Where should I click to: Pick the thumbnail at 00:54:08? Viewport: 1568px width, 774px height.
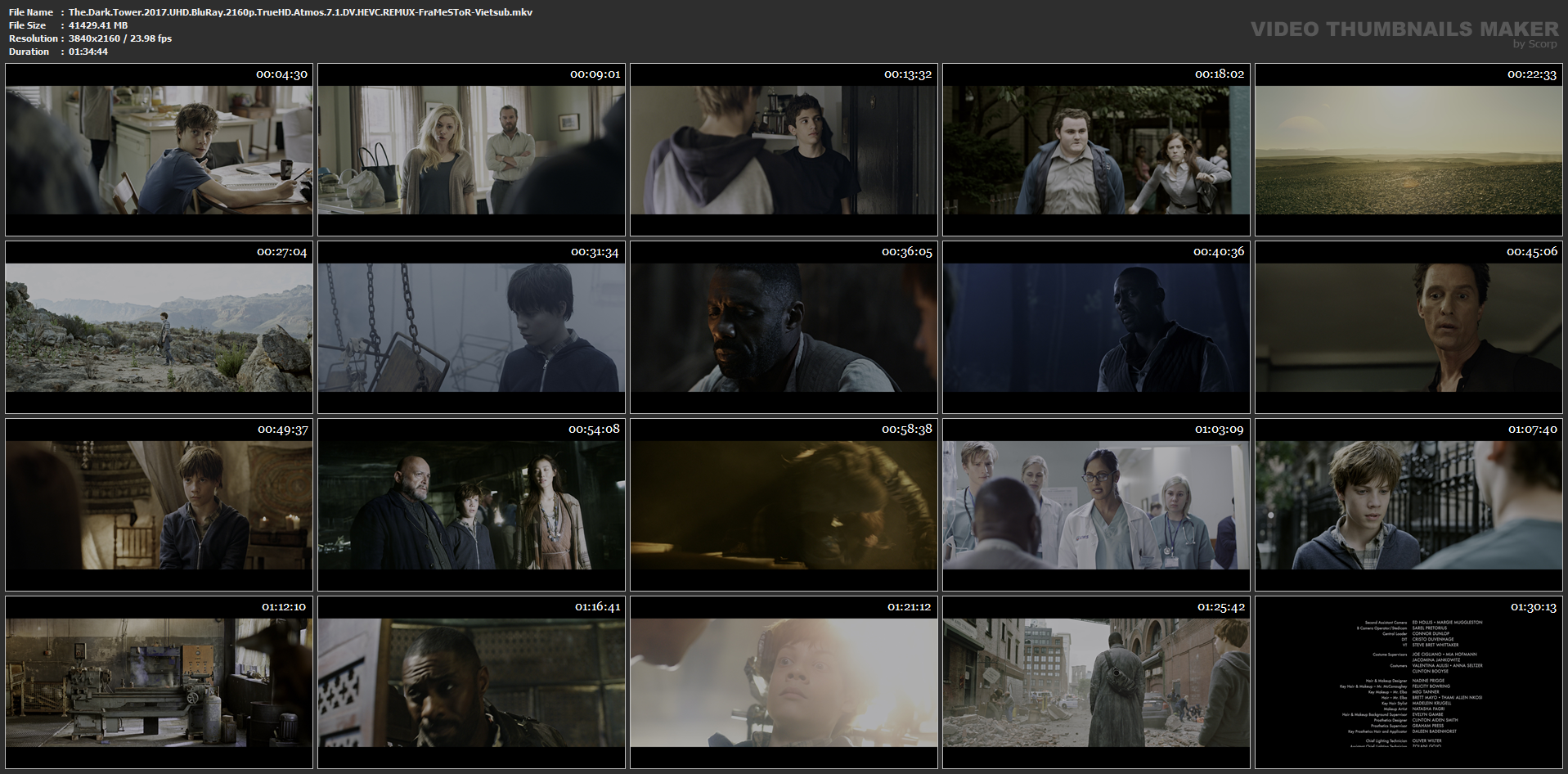point(471,505)
